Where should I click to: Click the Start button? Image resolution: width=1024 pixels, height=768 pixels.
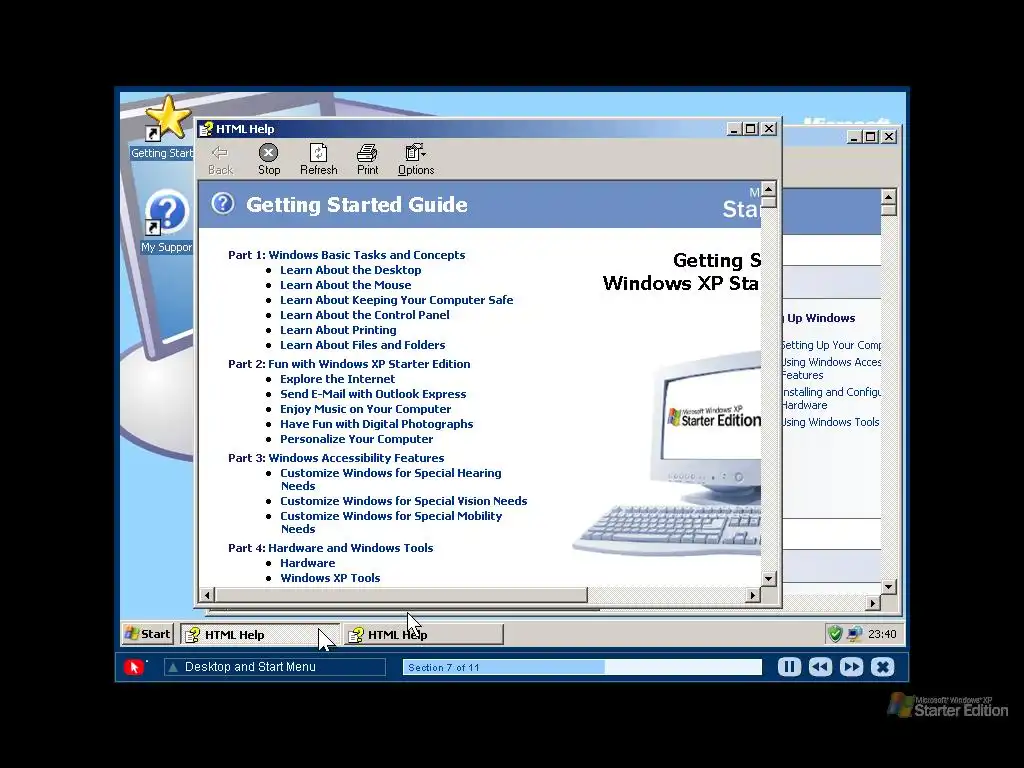pos(148,633)
